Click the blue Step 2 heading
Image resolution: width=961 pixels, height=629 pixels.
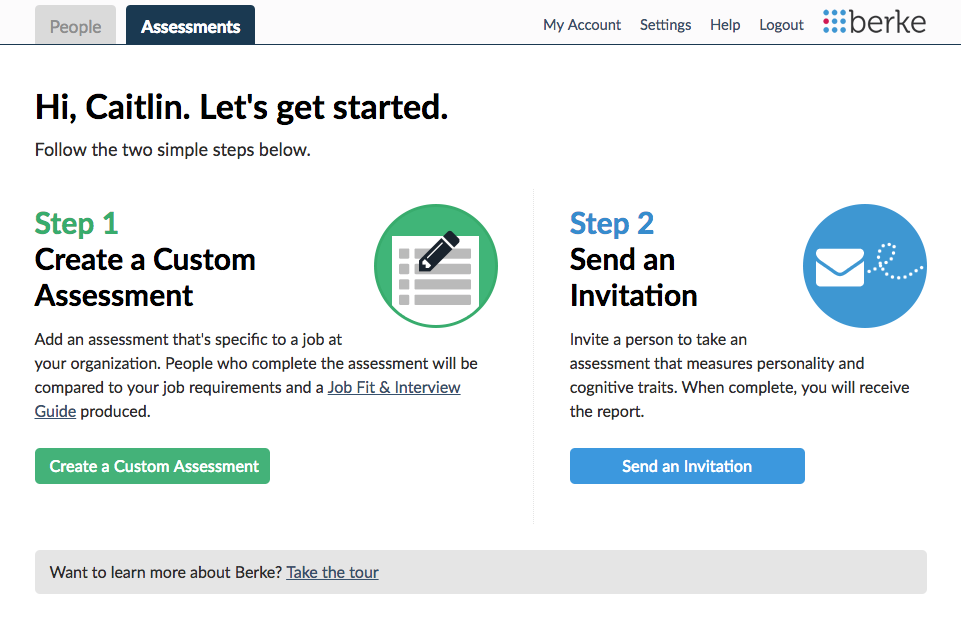tap(612, 223)
